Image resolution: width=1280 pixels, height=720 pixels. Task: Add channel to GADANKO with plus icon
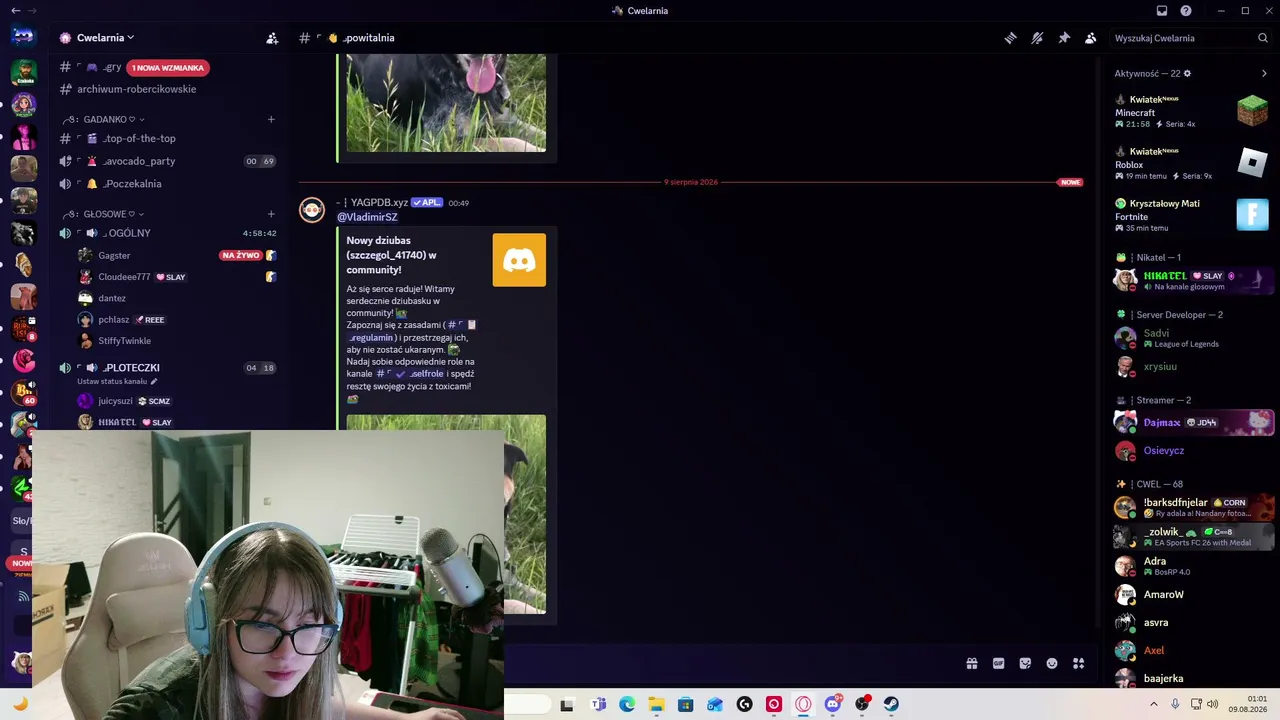[271, 119]
